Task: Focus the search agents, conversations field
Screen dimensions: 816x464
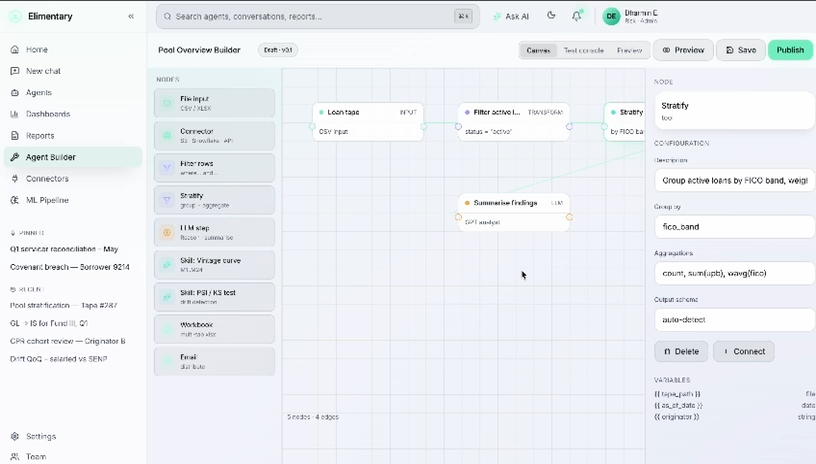Action: click(x=317, y=16)
